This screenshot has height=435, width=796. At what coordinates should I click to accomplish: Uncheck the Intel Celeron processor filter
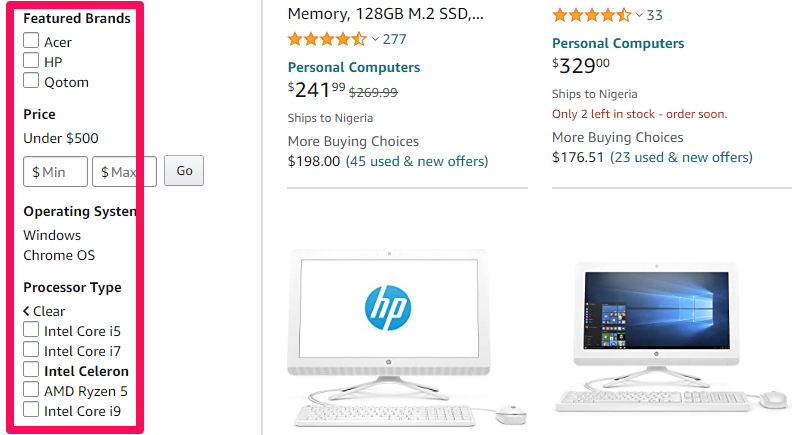point(31,370)
